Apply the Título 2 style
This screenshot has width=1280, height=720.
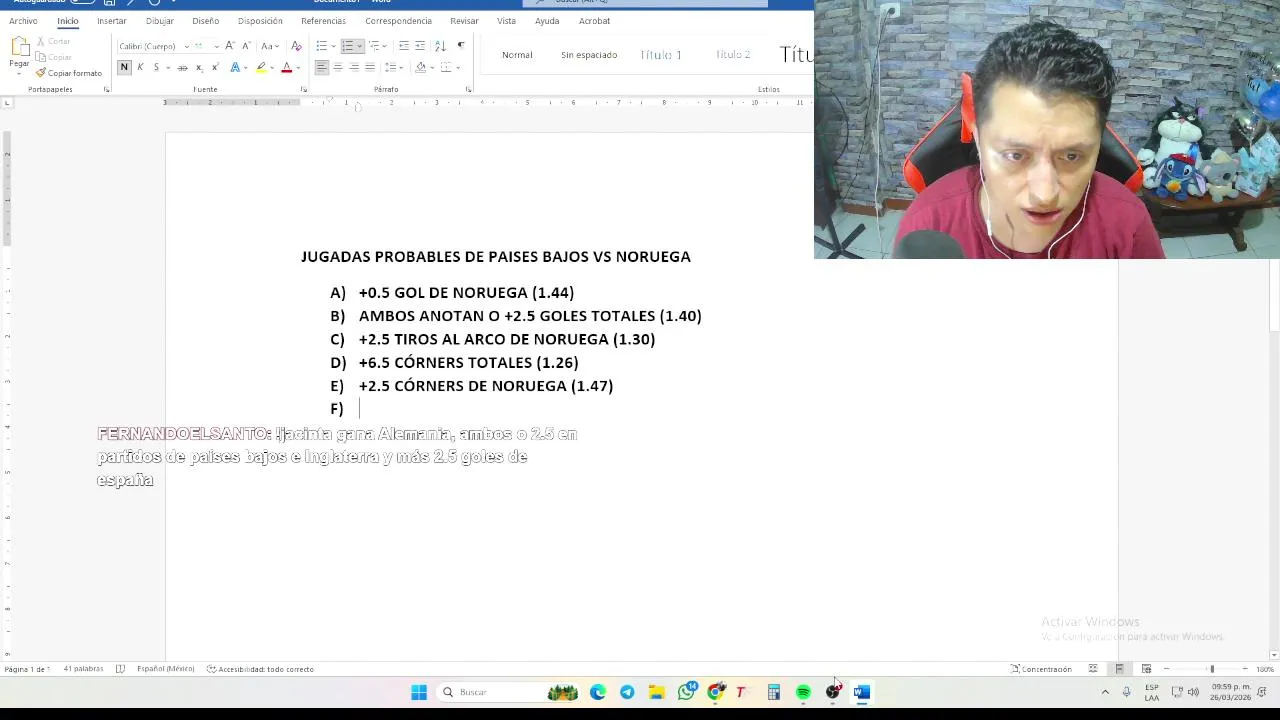click(733, 55)
